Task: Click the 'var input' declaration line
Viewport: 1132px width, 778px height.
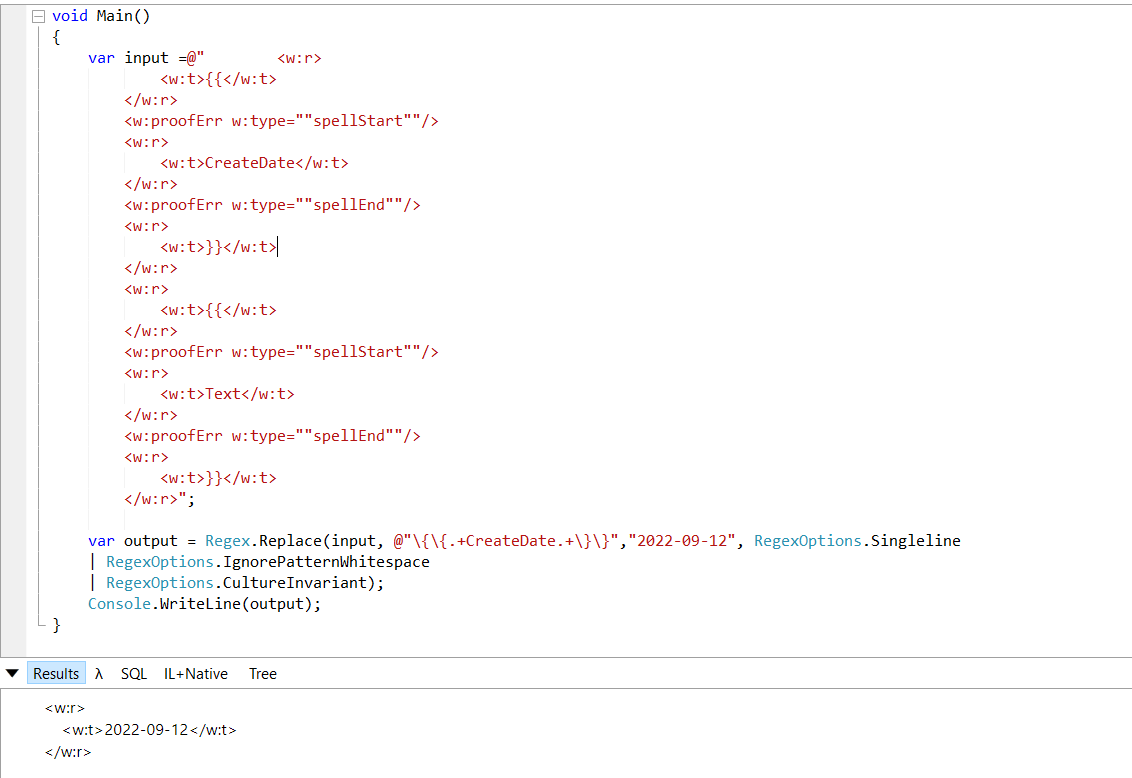Action: 205,58
